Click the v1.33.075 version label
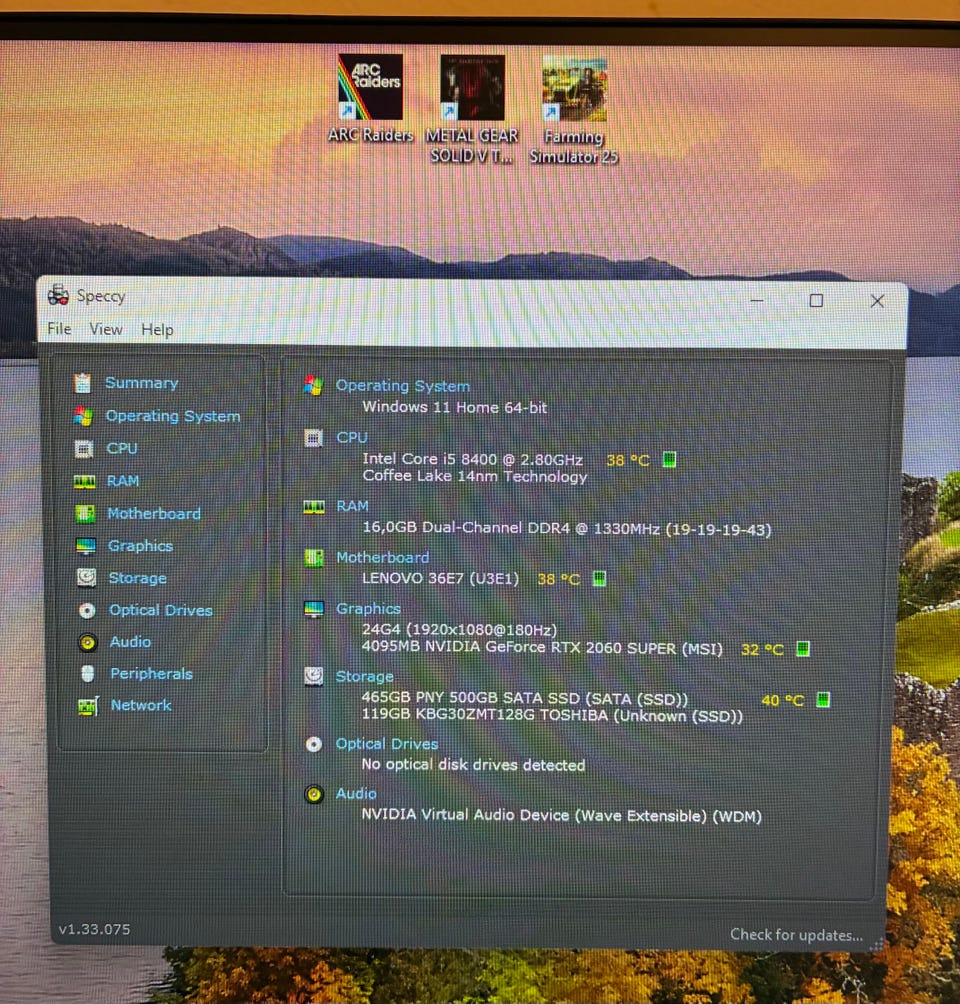Viewport: 960px width, 1004px height. [x=94, y=929]
